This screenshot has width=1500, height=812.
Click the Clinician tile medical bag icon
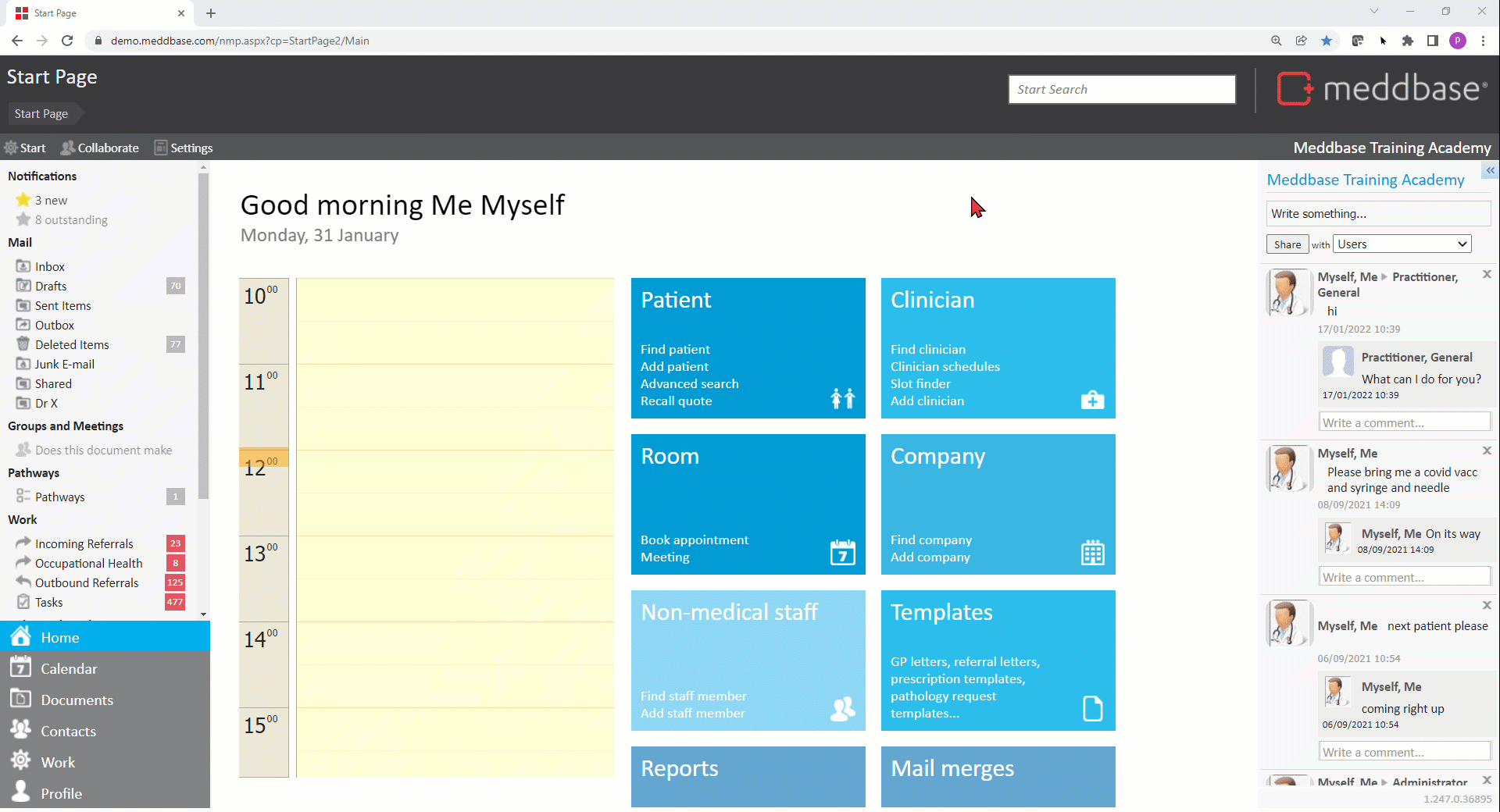tap(1092, 400)
